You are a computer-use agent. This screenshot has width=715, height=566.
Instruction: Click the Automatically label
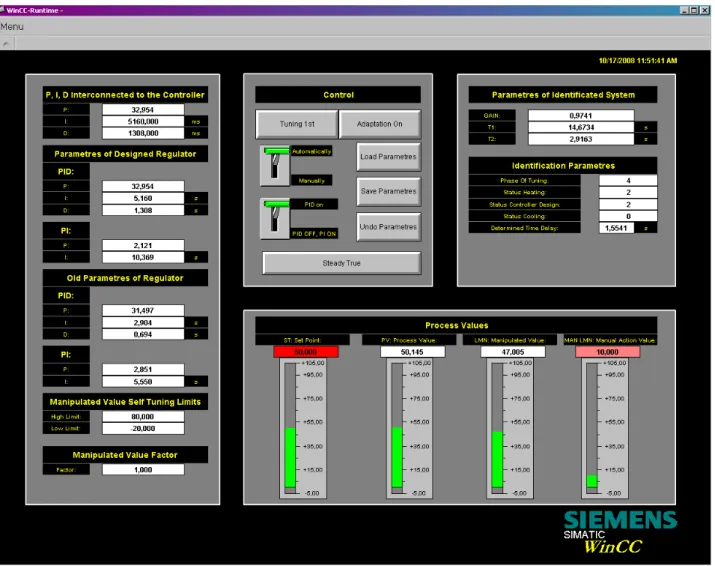tap(311, 151)
